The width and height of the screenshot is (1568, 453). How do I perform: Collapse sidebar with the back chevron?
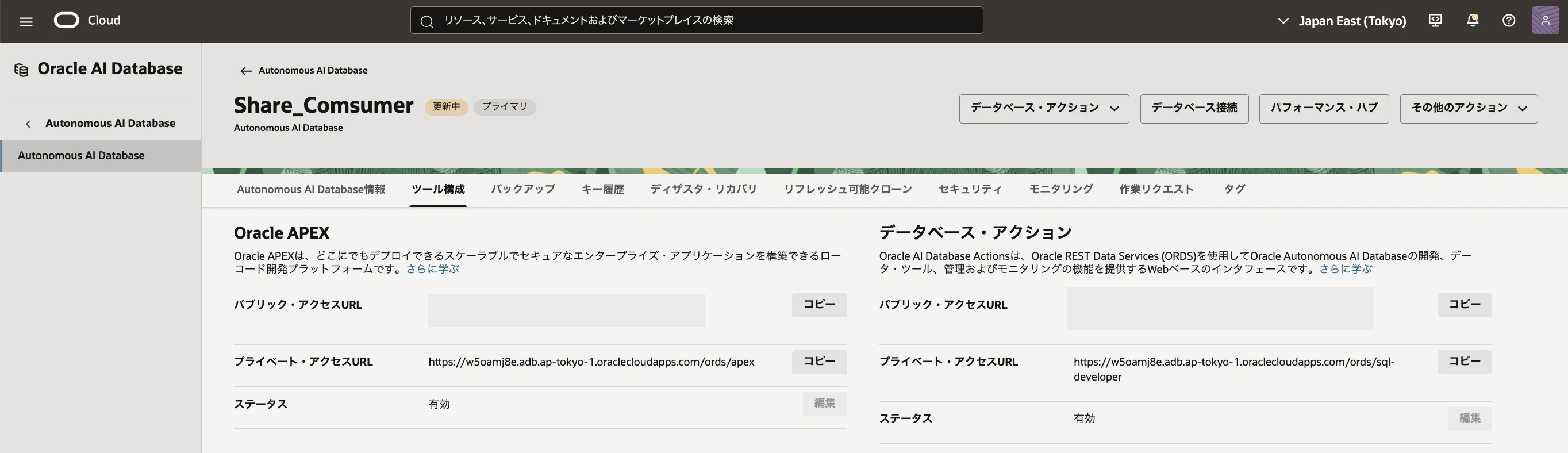28,124
